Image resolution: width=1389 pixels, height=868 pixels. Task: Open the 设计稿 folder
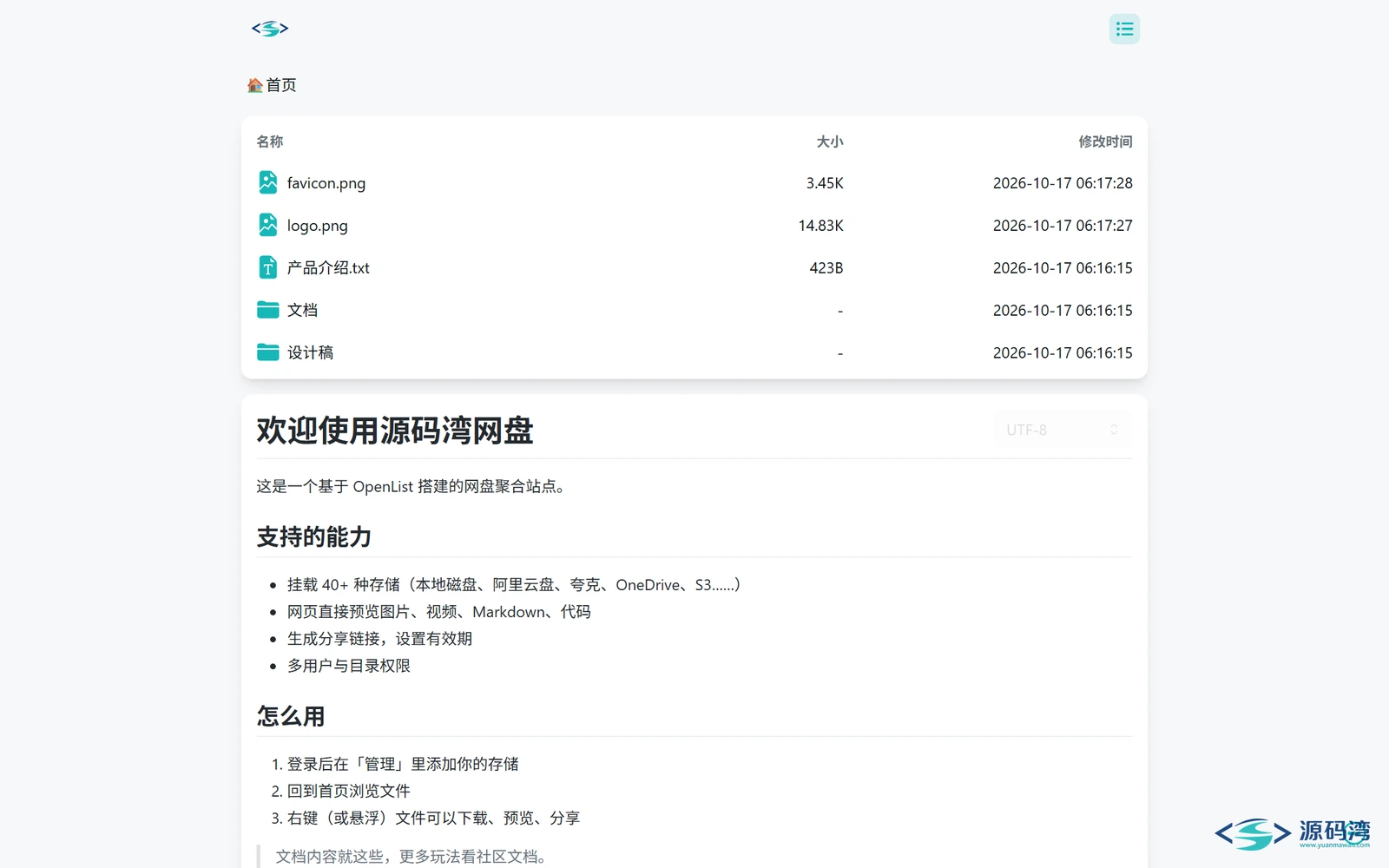pos(310,352)
